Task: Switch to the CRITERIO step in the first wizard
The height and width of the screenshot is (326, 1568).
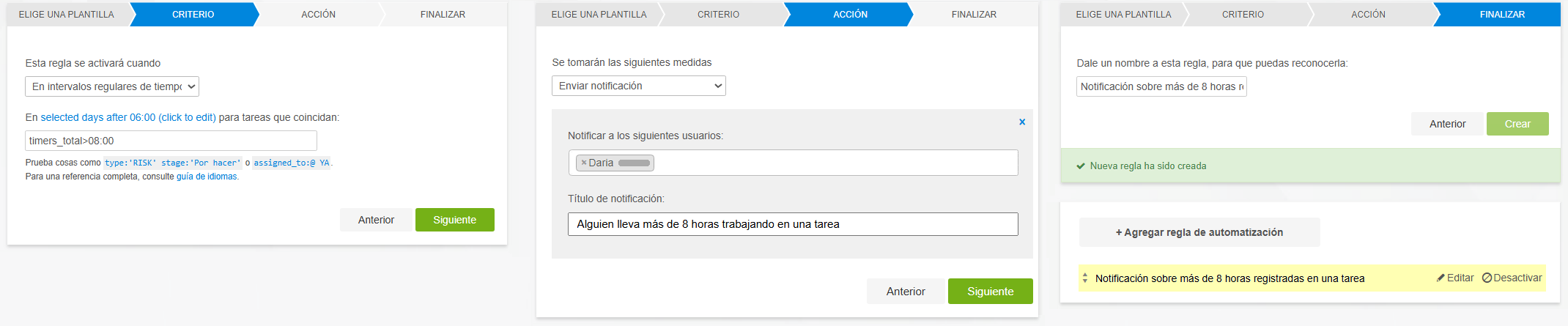Action: tap(193, 14)
